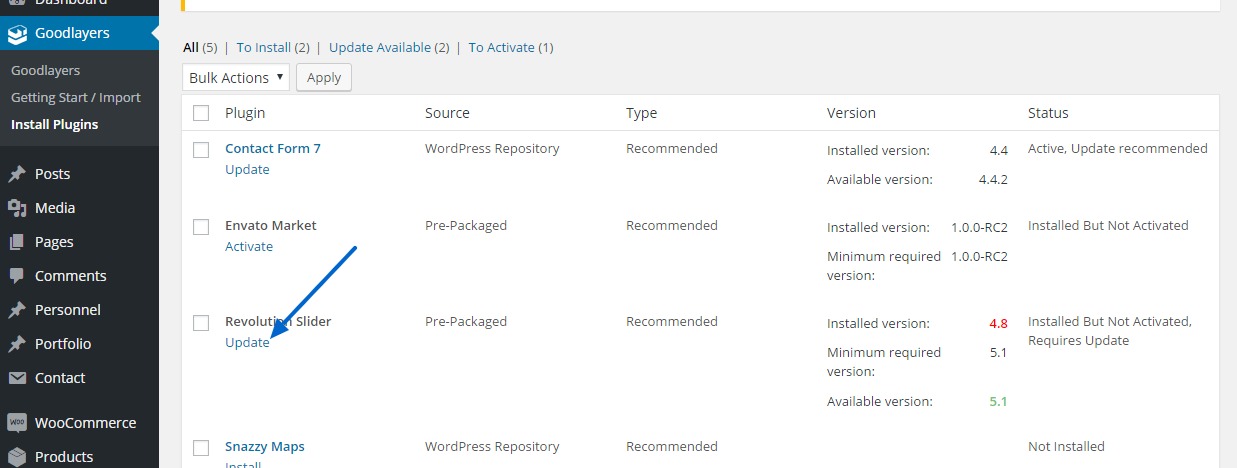
Task: Click Update link under Revolution Slider
Action: [x=247, y=342]
